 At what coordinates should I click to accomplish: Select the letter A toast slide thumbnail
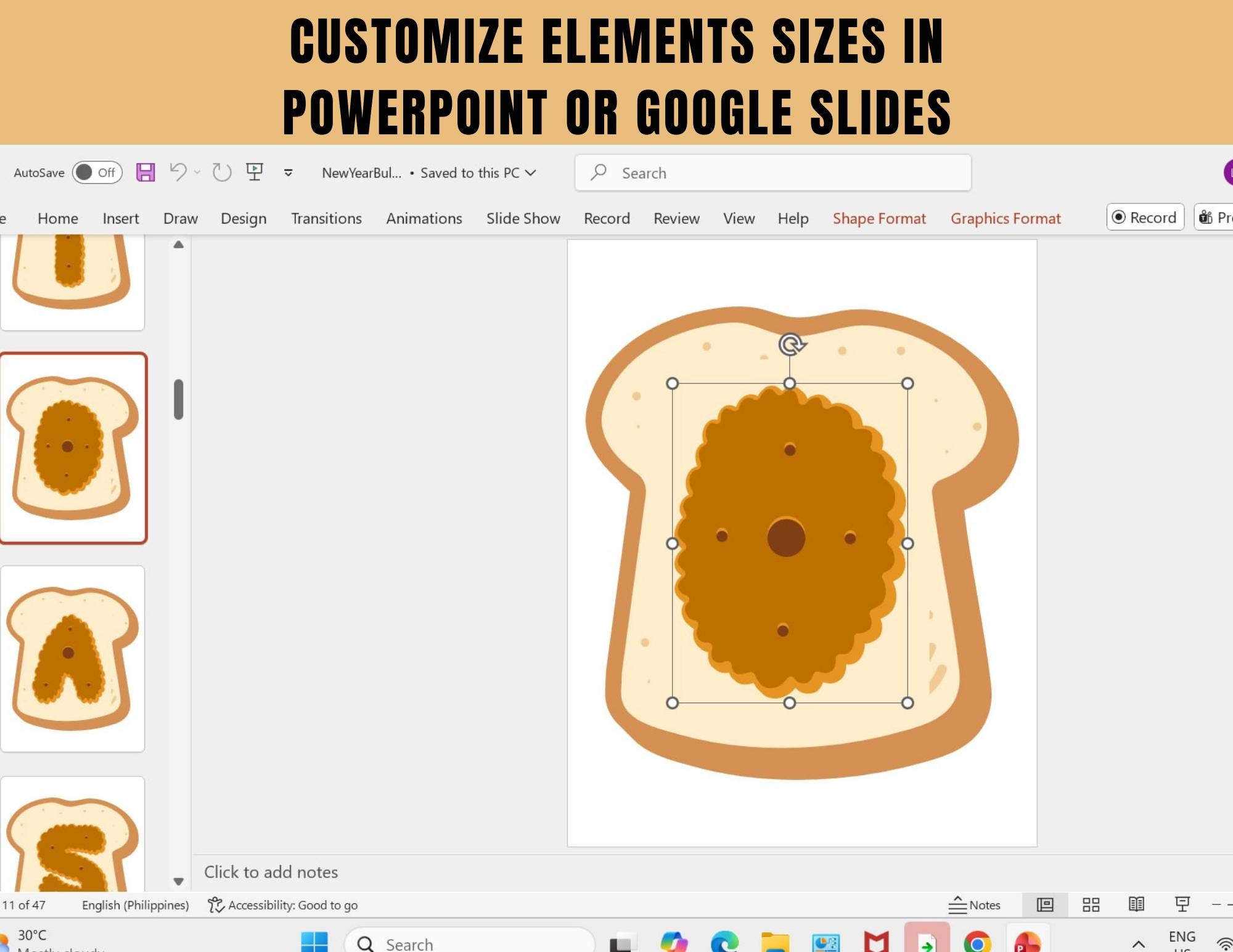tap(73, 659)
